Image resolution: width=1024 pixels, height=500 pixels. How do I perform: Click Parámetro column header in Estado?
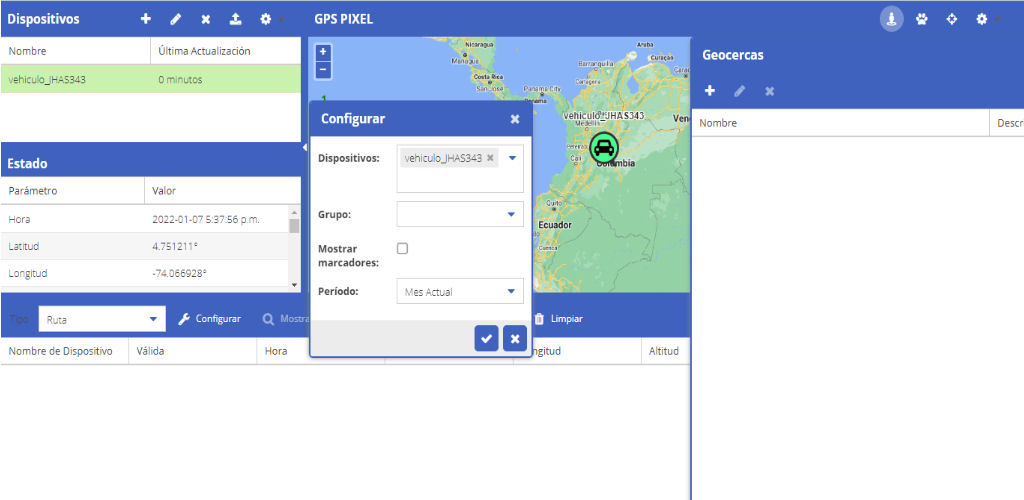(72, 191)
